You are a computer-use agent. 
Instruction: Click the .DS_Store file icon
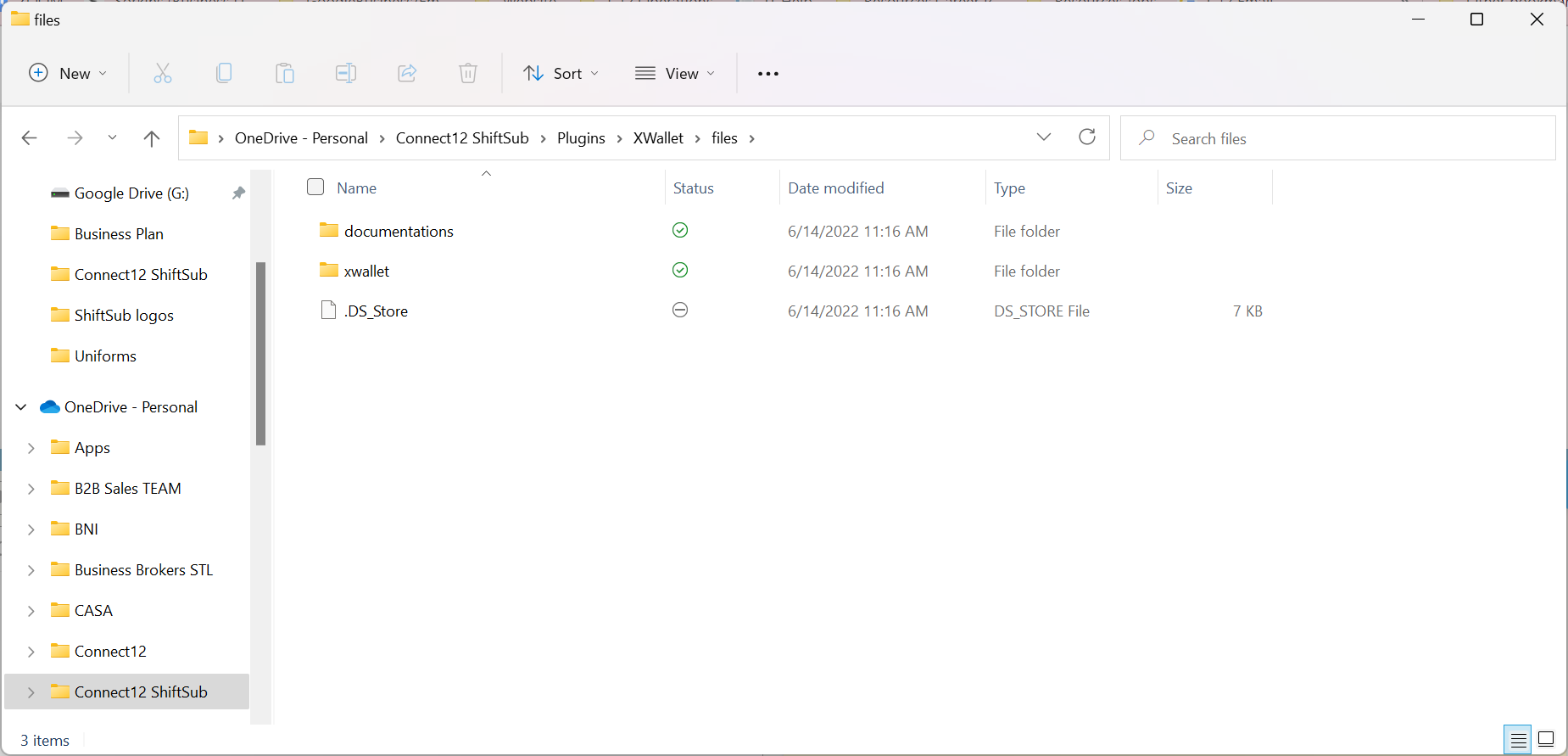click(329, 310)
